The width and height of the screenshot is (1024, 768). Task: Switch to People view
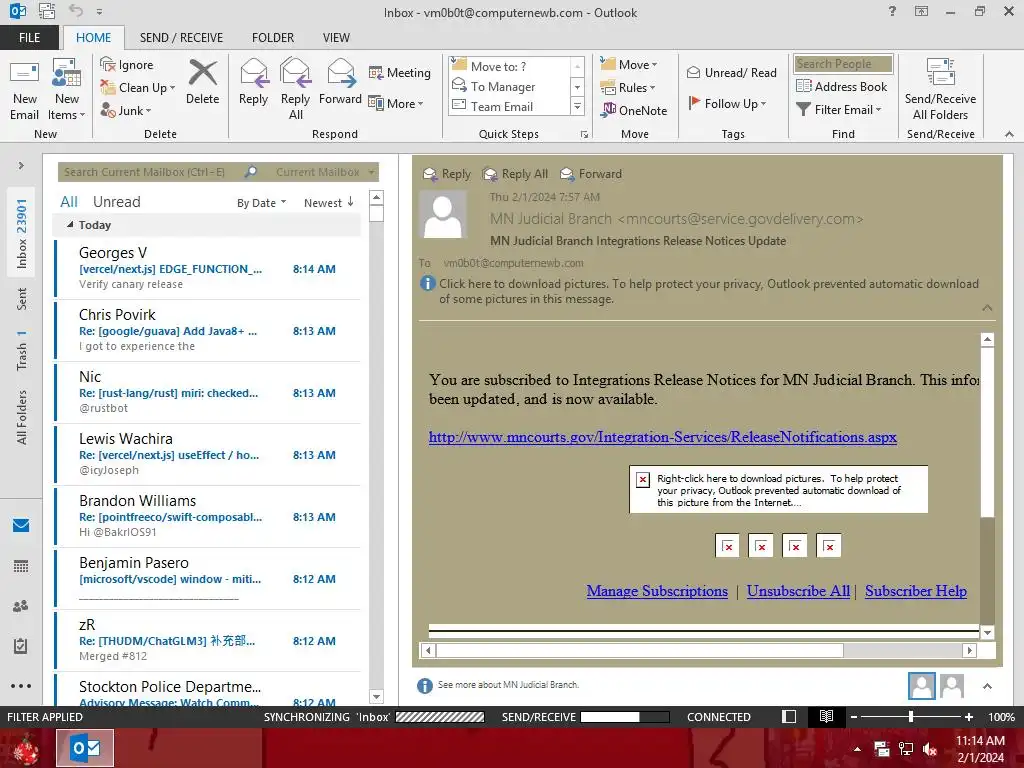21,606
